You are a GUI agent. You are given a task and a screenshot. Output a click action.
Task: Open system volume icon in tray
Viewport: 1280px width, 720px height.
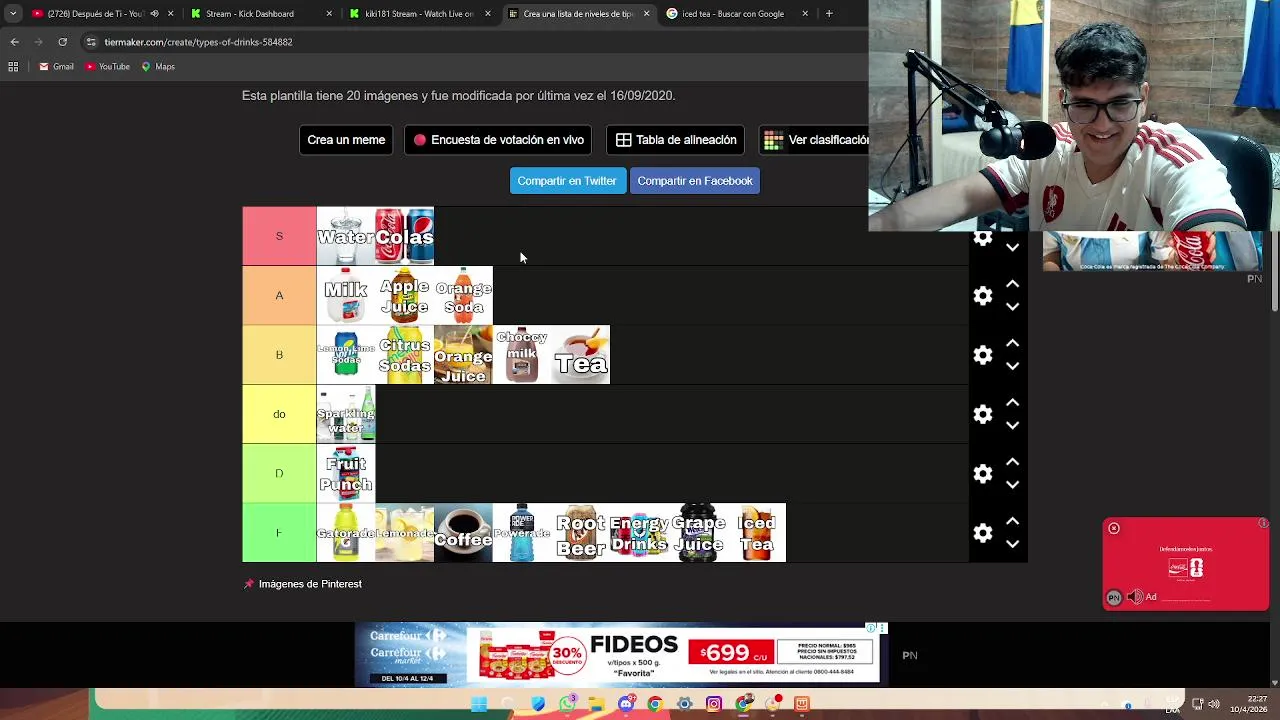1215,704
